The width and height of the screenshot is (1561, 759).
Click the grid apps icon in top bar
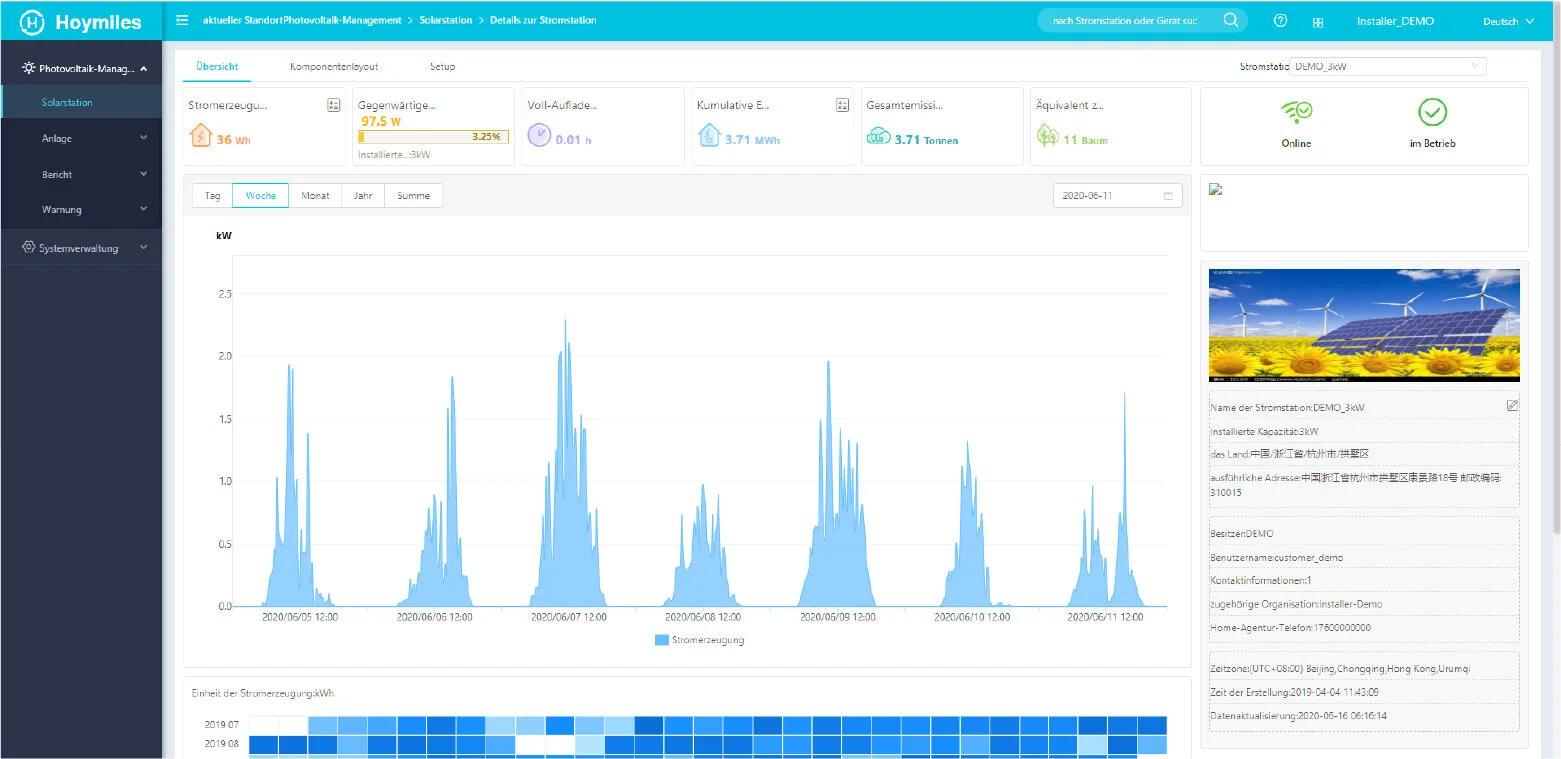point(1318,22)
